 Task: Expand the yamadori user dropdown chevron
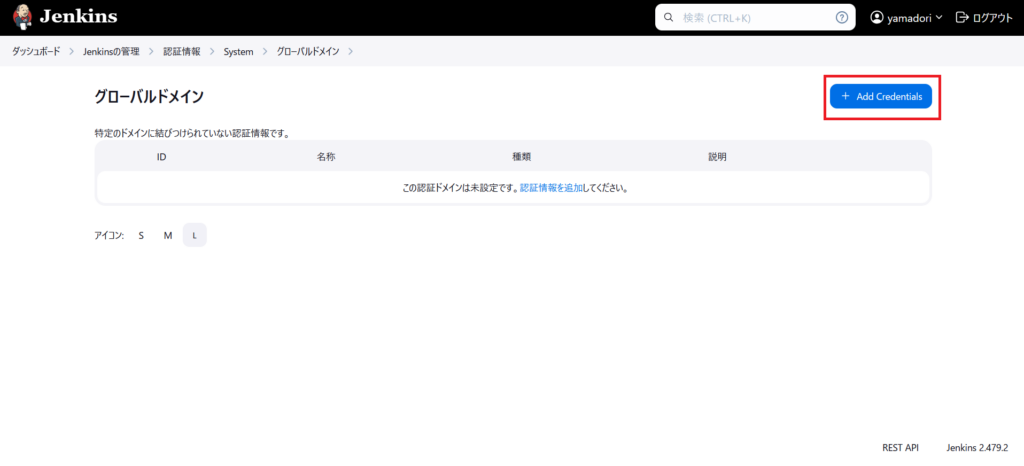click(939, 18)
